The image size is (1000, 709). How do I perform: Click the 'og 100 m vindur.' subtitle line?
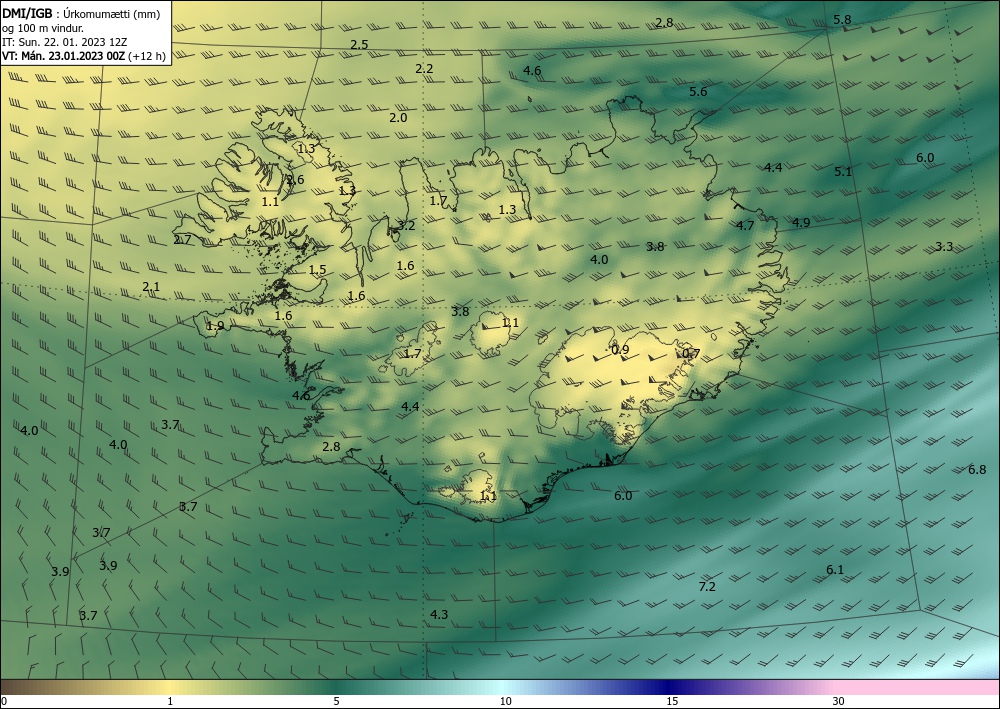click(43, 28)
